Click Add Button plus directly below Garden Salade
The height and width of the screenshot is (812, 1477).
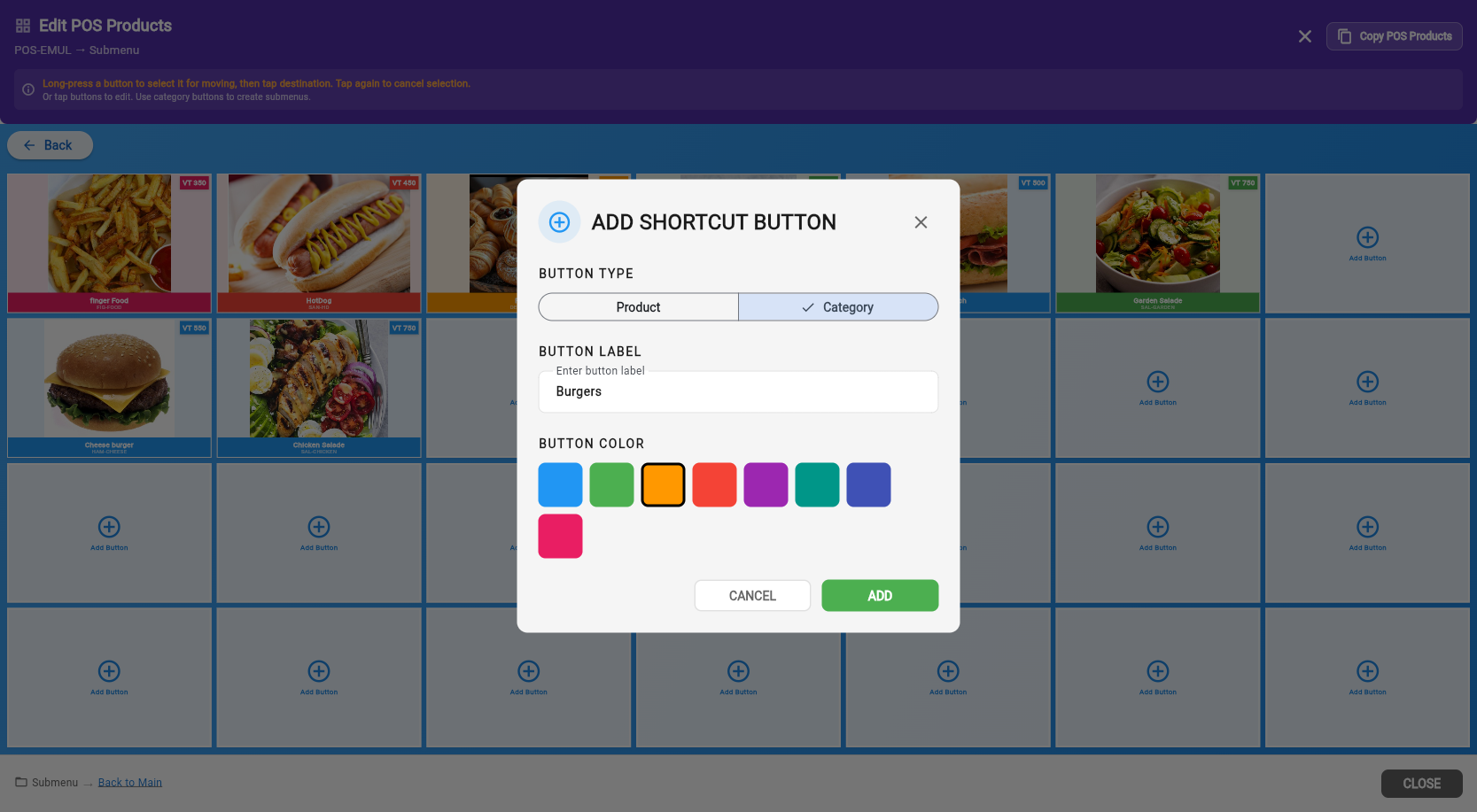tap(1157, 382)
